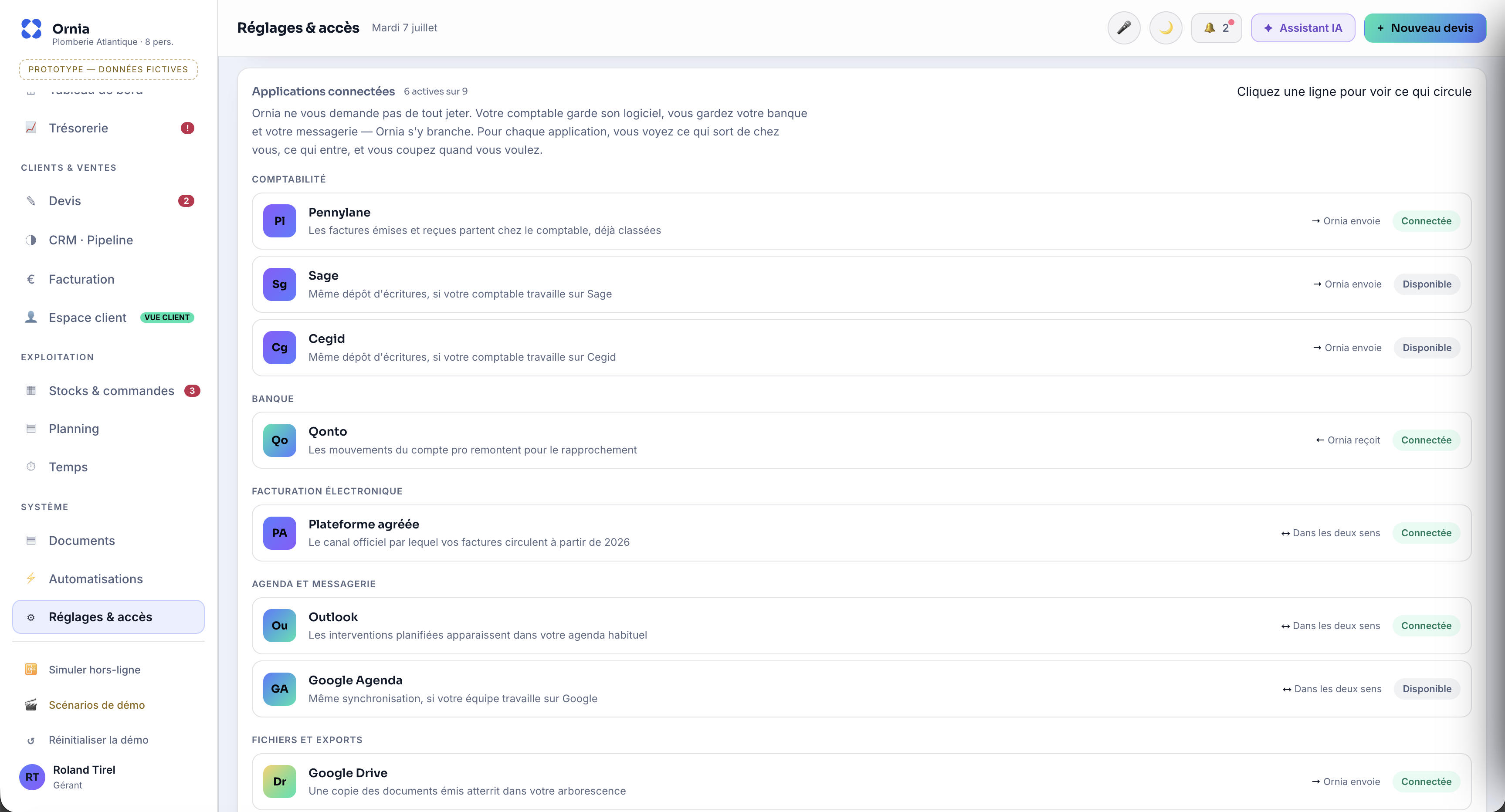Screen dimensions: 1505x812
Task: Click the Plateforme agréée PA icon
Action: 279,533
